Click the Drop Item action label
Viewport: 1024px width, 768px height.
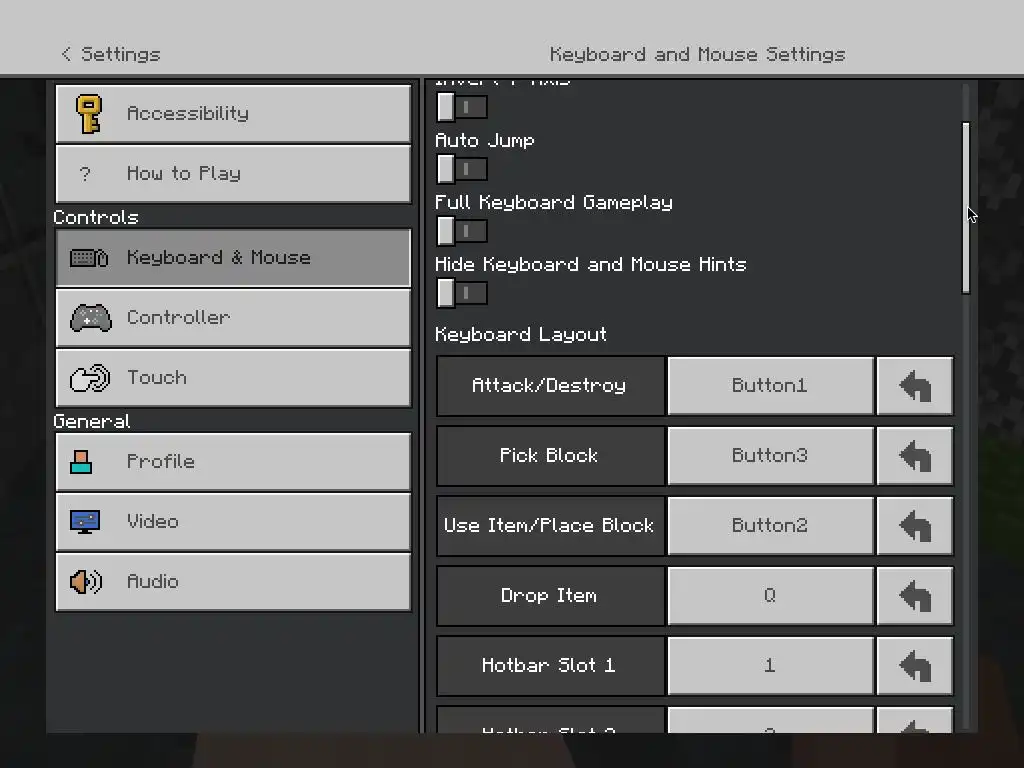click(549, 596)
